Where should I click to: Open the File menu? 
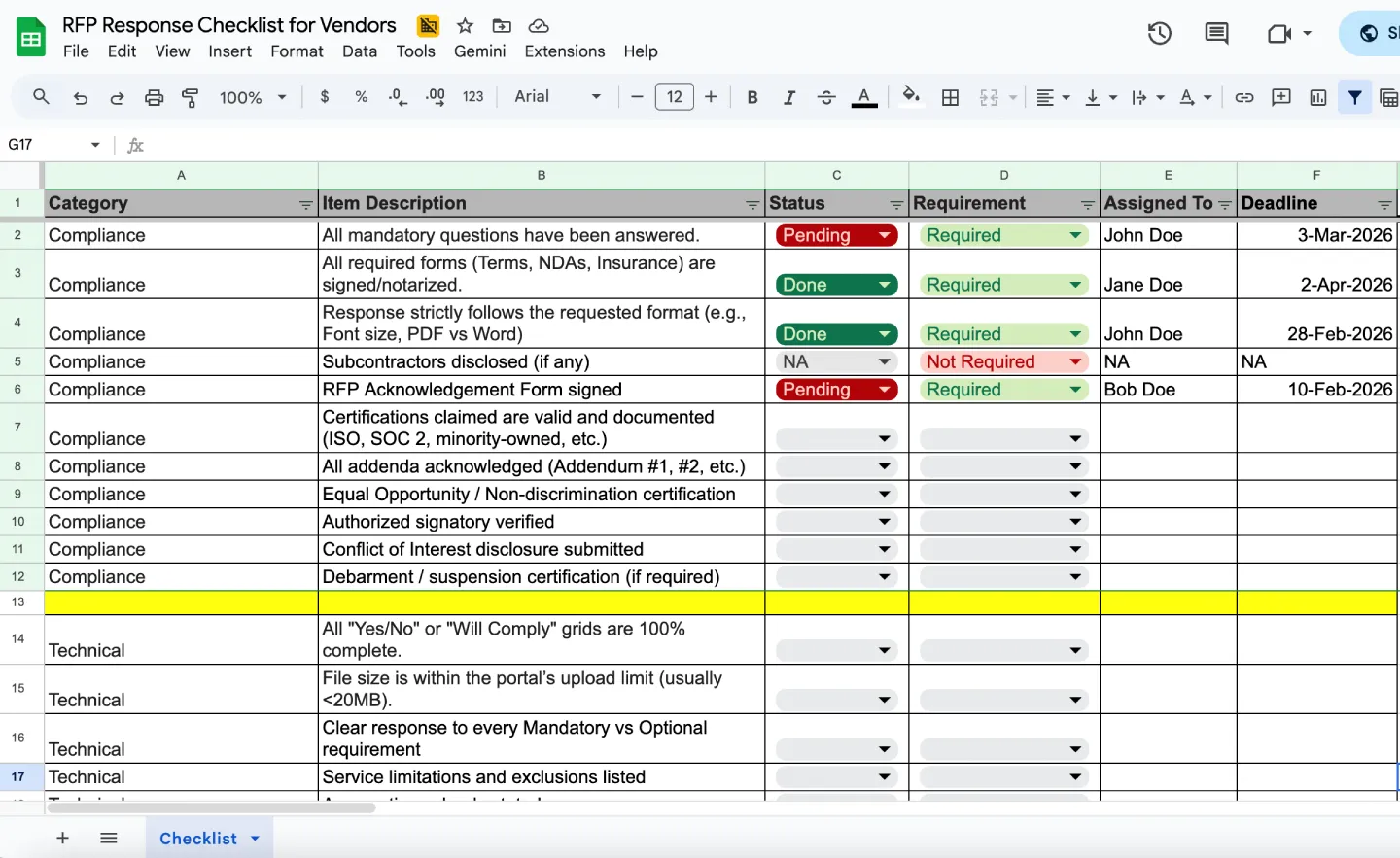click(76, 51)
